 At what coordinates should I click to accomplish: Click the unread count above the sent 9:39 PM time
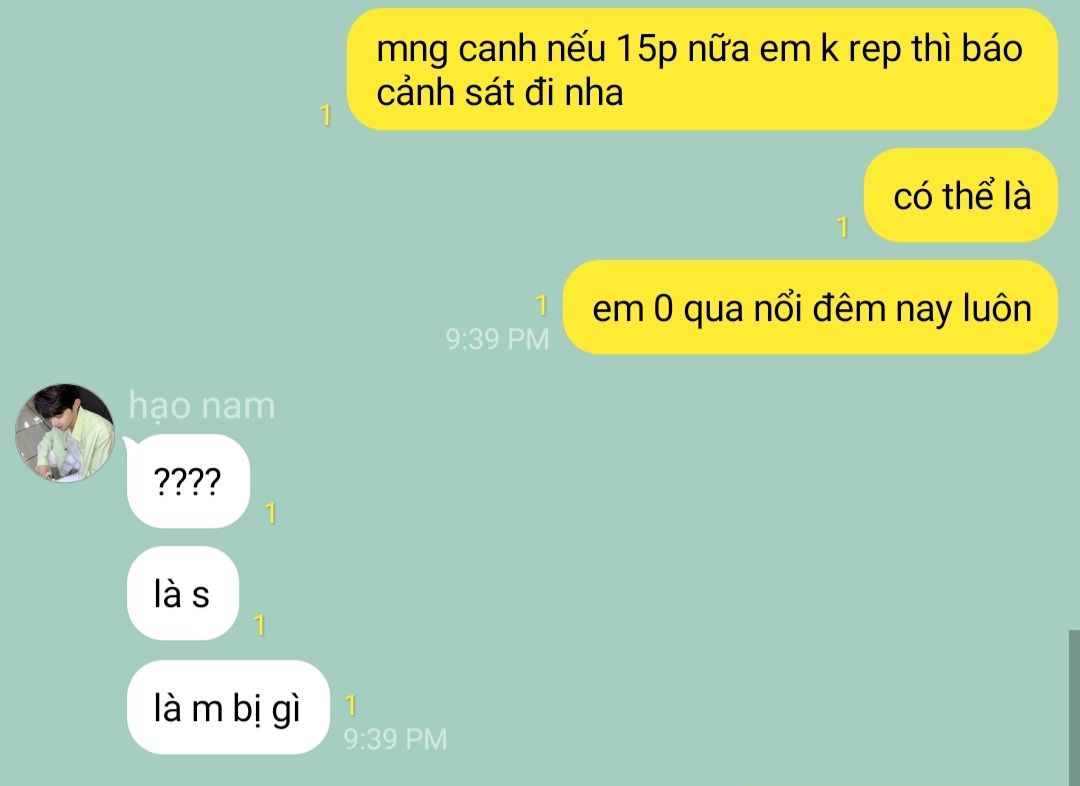point(542,306)
